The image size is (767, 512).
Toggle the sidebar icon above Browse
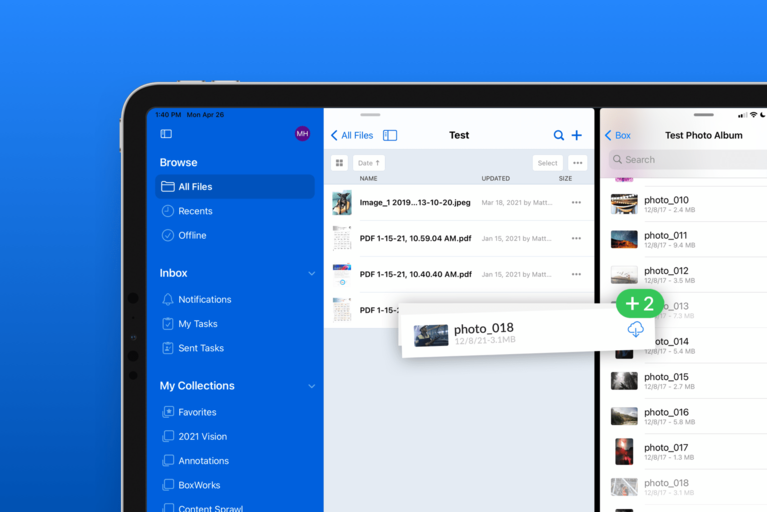(166, 134)
